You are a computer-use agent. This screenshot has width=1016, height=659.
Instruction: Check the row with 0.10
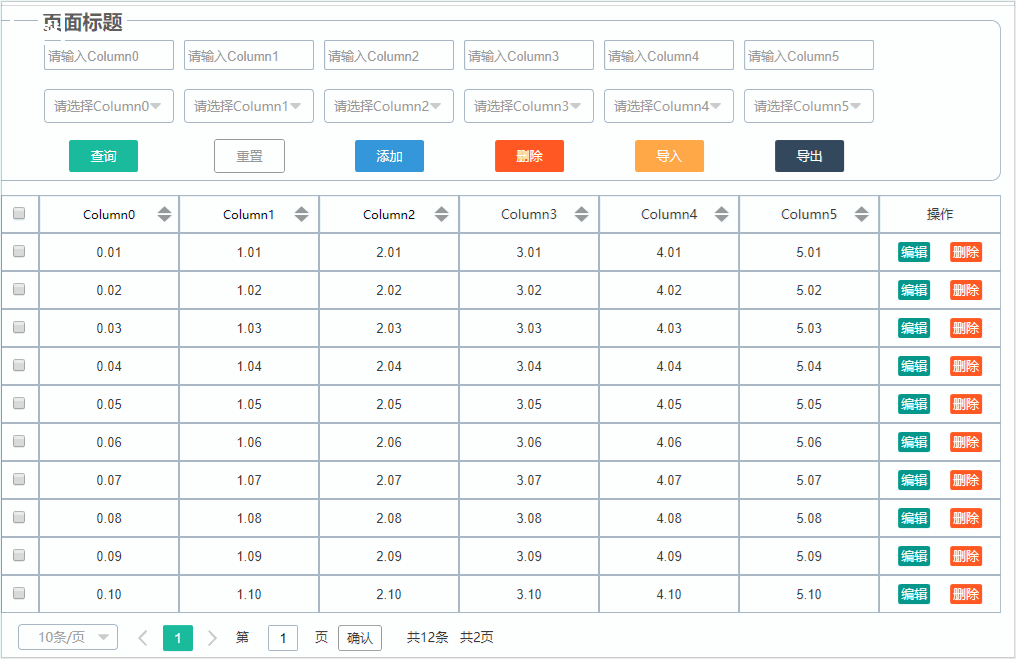[19, 593]
